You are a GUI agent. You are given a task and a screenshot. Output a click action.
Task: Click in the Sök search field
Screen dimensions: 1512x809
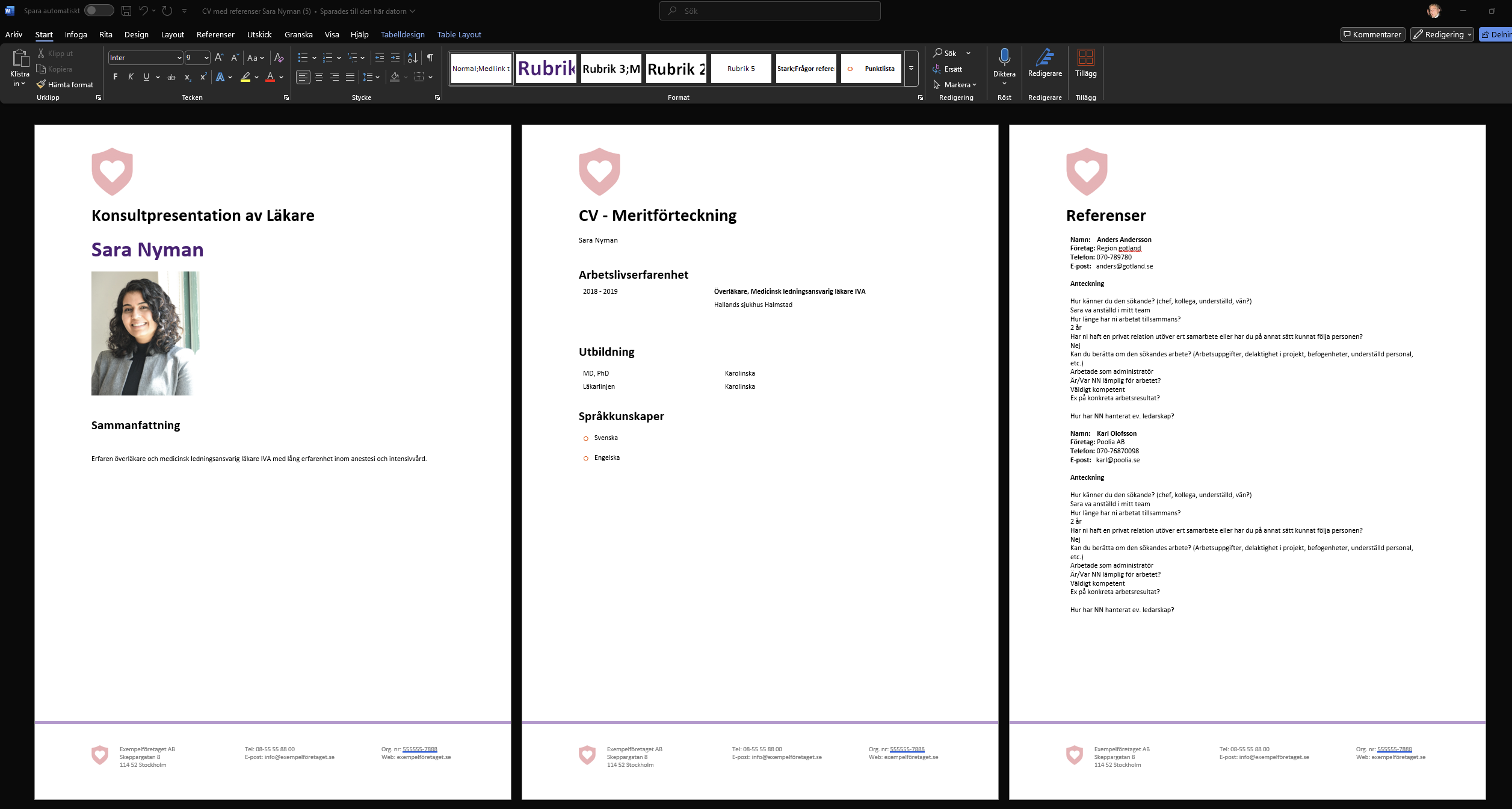coord(770,11)
